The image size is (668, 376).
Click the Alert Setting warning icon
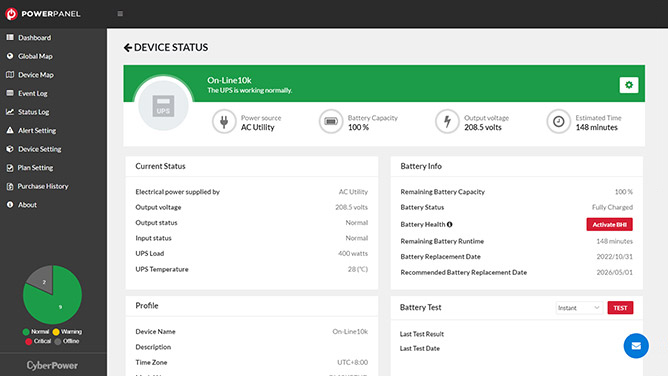(10, 130)
